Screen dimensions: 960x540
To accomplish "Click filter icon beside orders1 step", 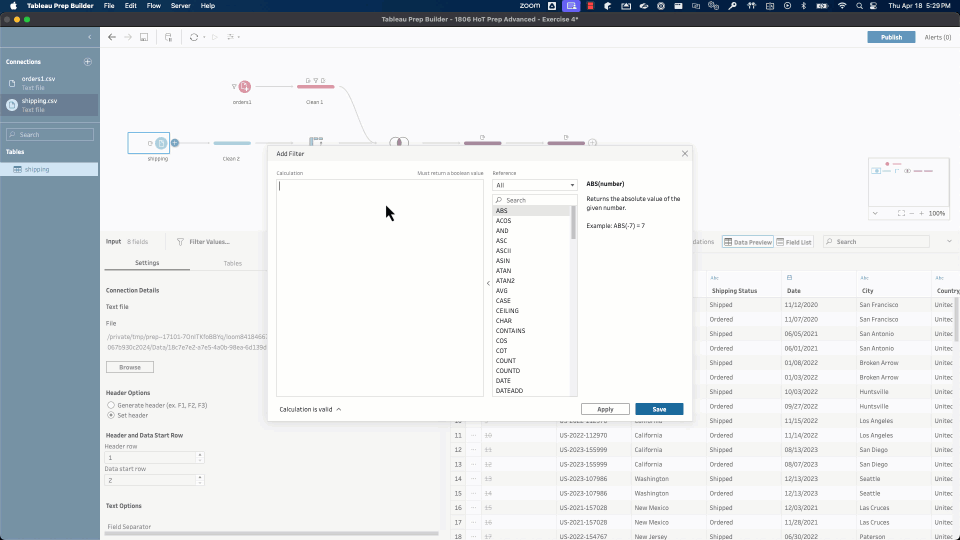I will click(234, 87).
